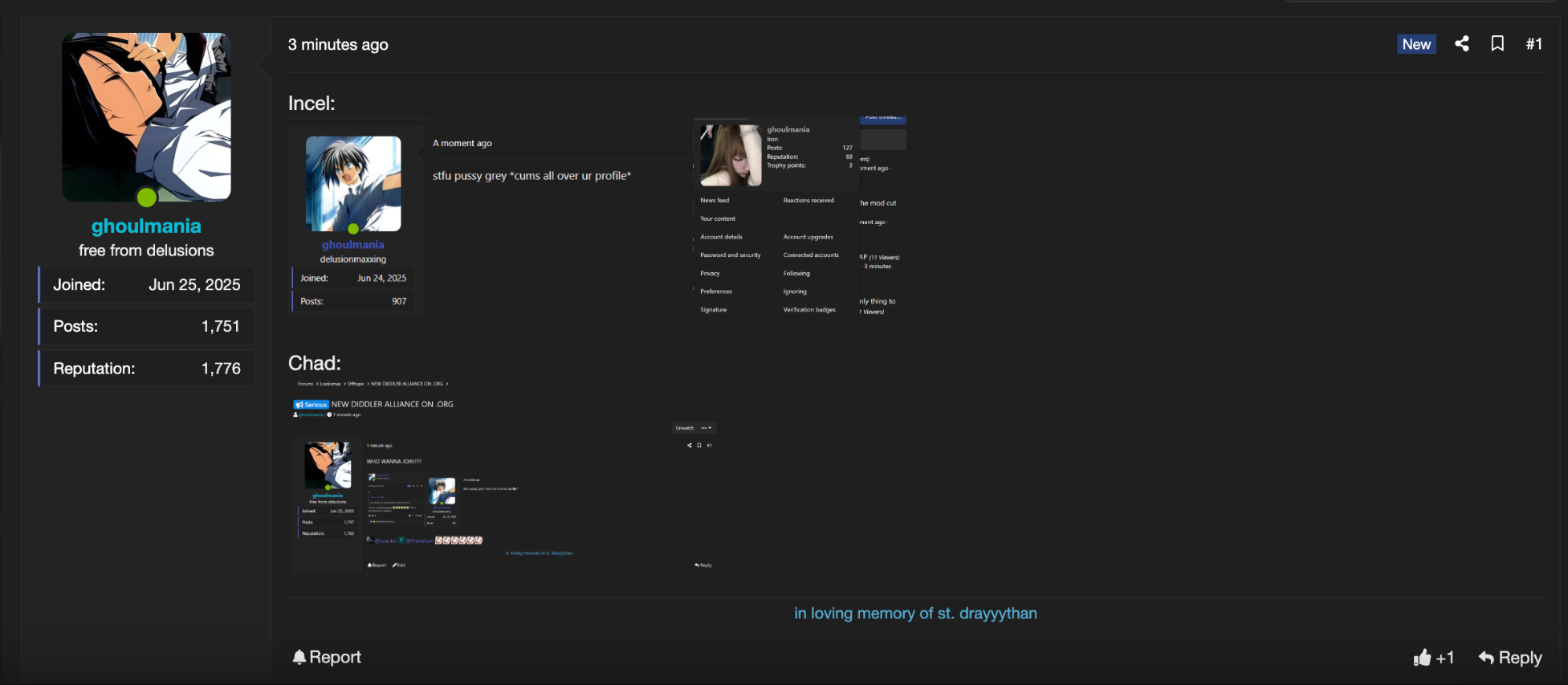1568x685 pixels.
Task: Like the post with thumbs-up icon
Action: pyautogui.click(x=1422, y=658)
